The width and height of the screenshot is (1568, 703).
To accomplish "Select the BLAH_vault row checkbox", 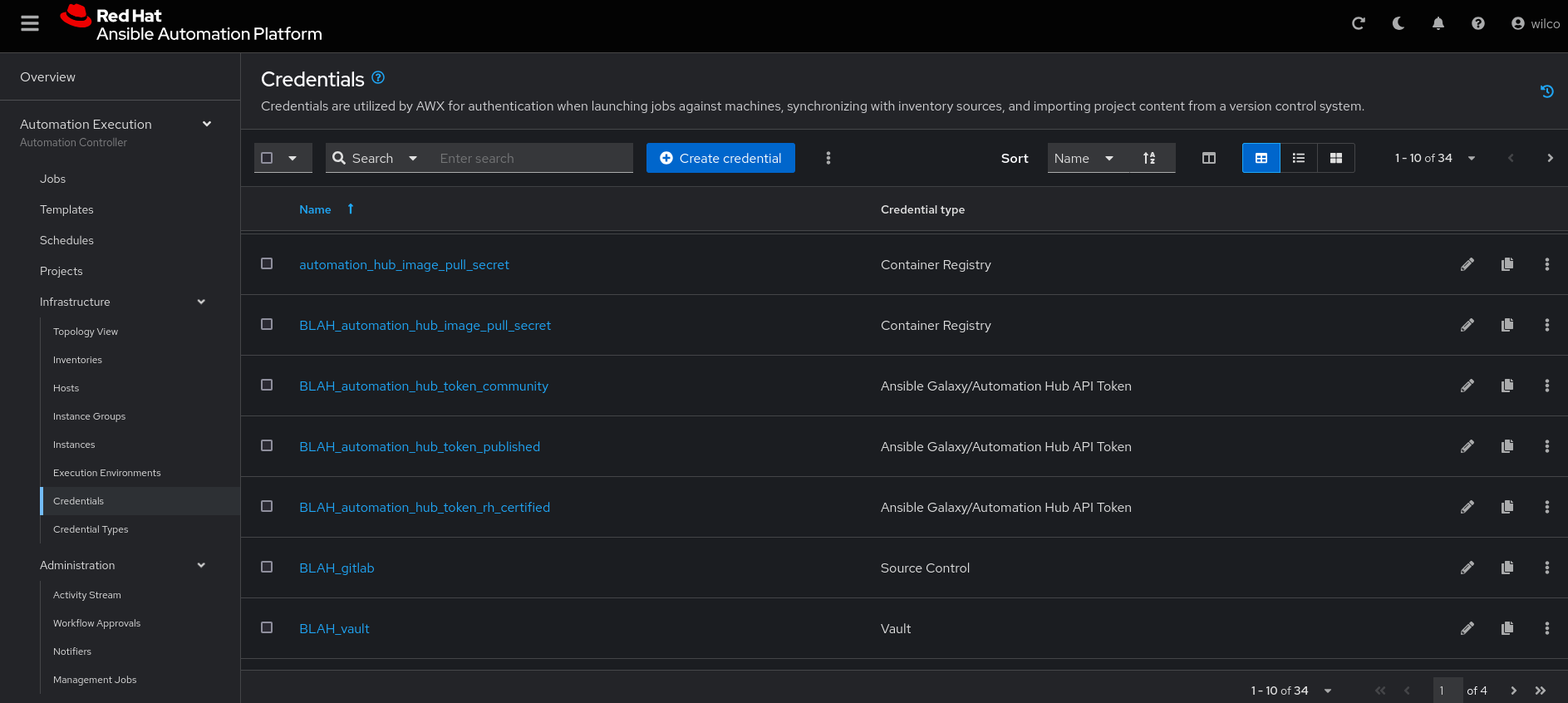I will click(x=267, y=627).
